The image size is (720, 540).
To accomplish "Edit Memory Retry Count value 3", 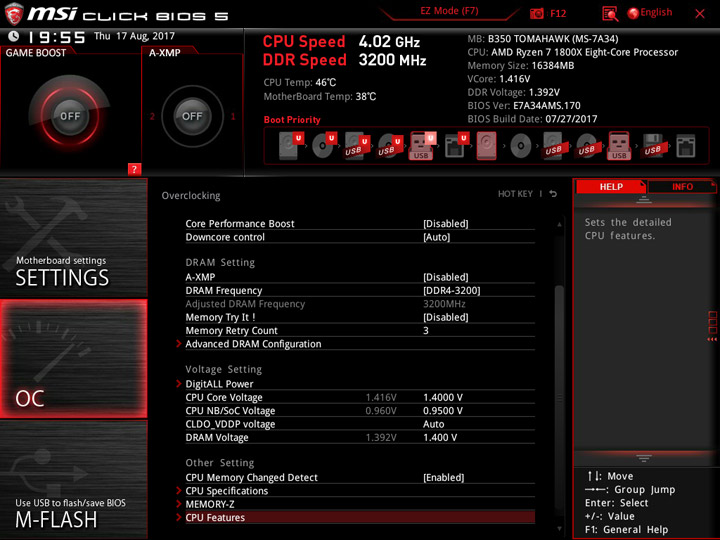I will coord(426,331).
